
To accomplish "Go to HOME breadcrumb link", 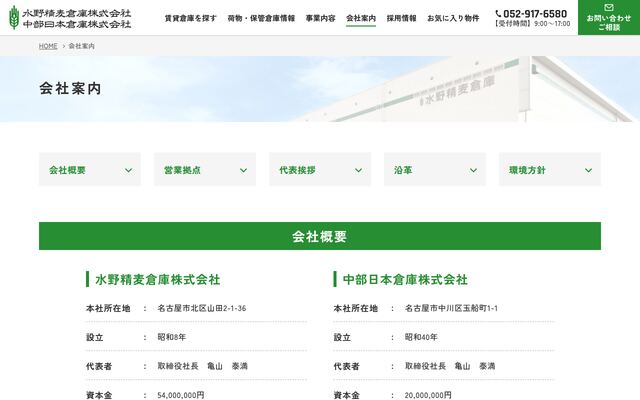I will (48, 46).
